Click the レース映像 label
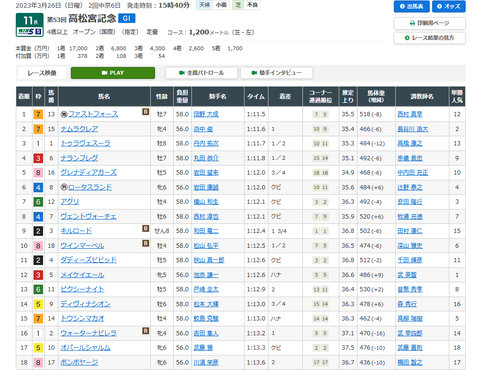The height and width of the screenshot is (376, 480). click(42, 73)
